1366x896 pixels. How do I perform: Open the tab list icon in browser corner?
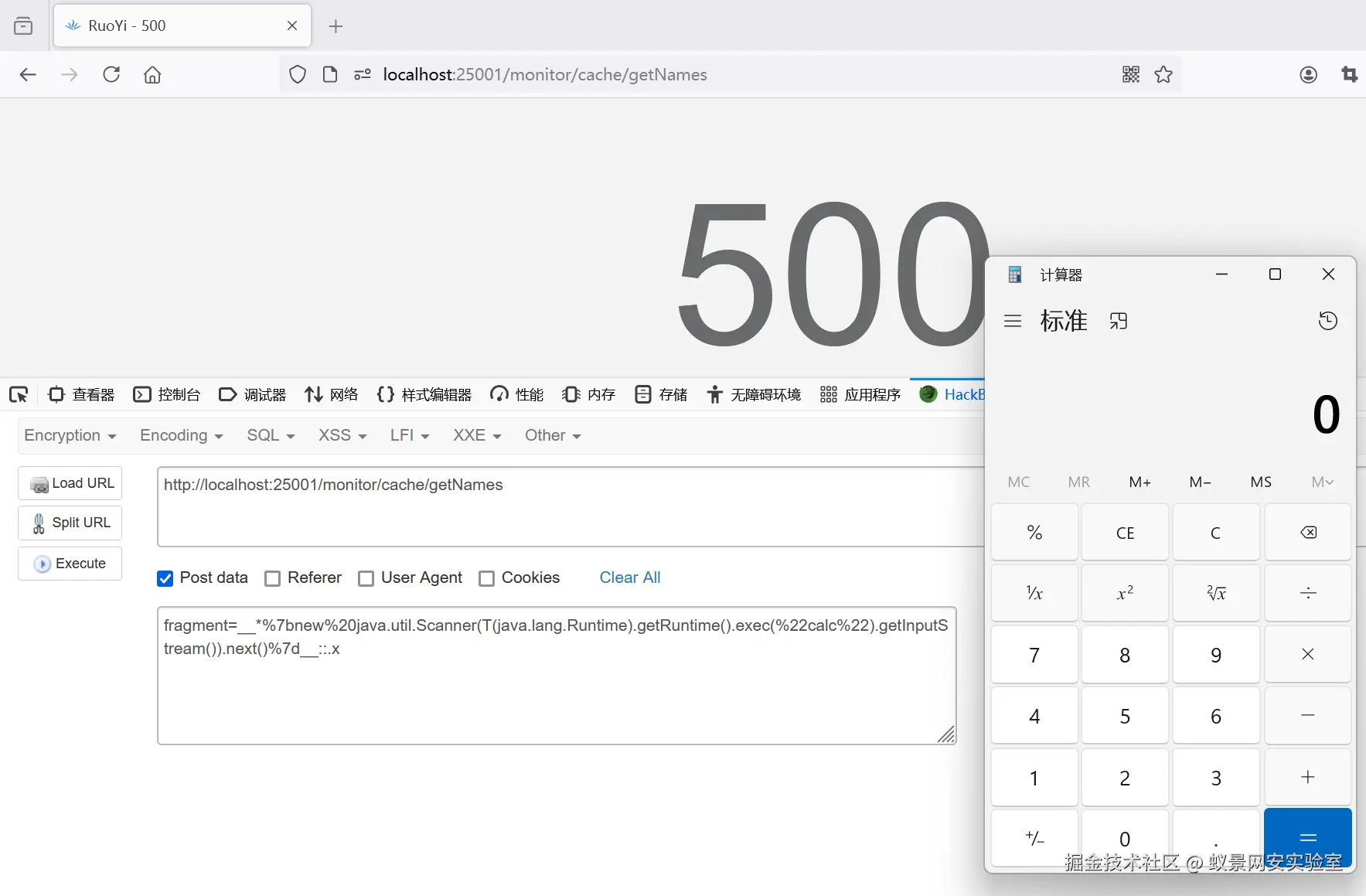click(x=23, y=26)
